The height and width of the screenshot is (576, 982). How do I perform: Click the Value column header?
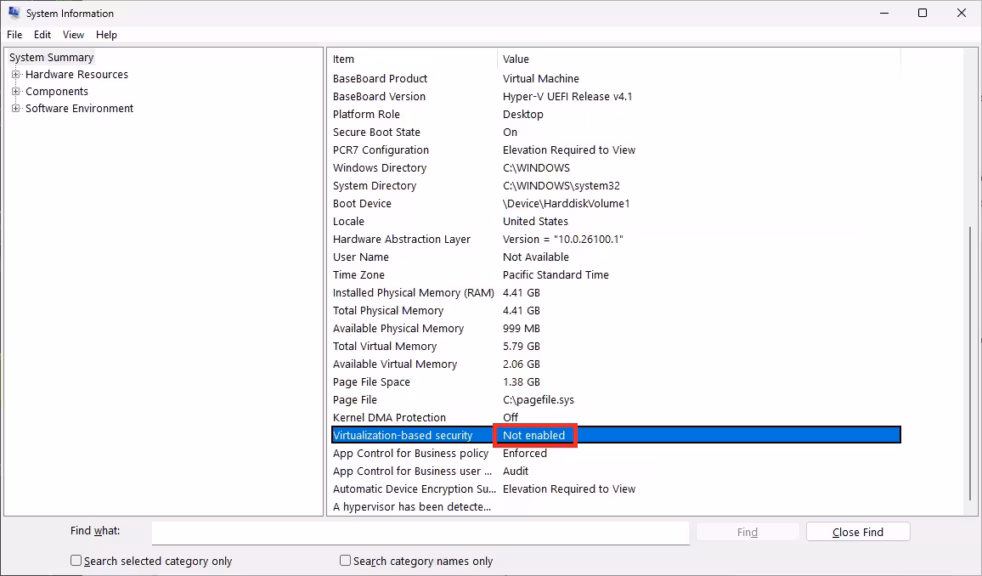(x=600, y=58)
